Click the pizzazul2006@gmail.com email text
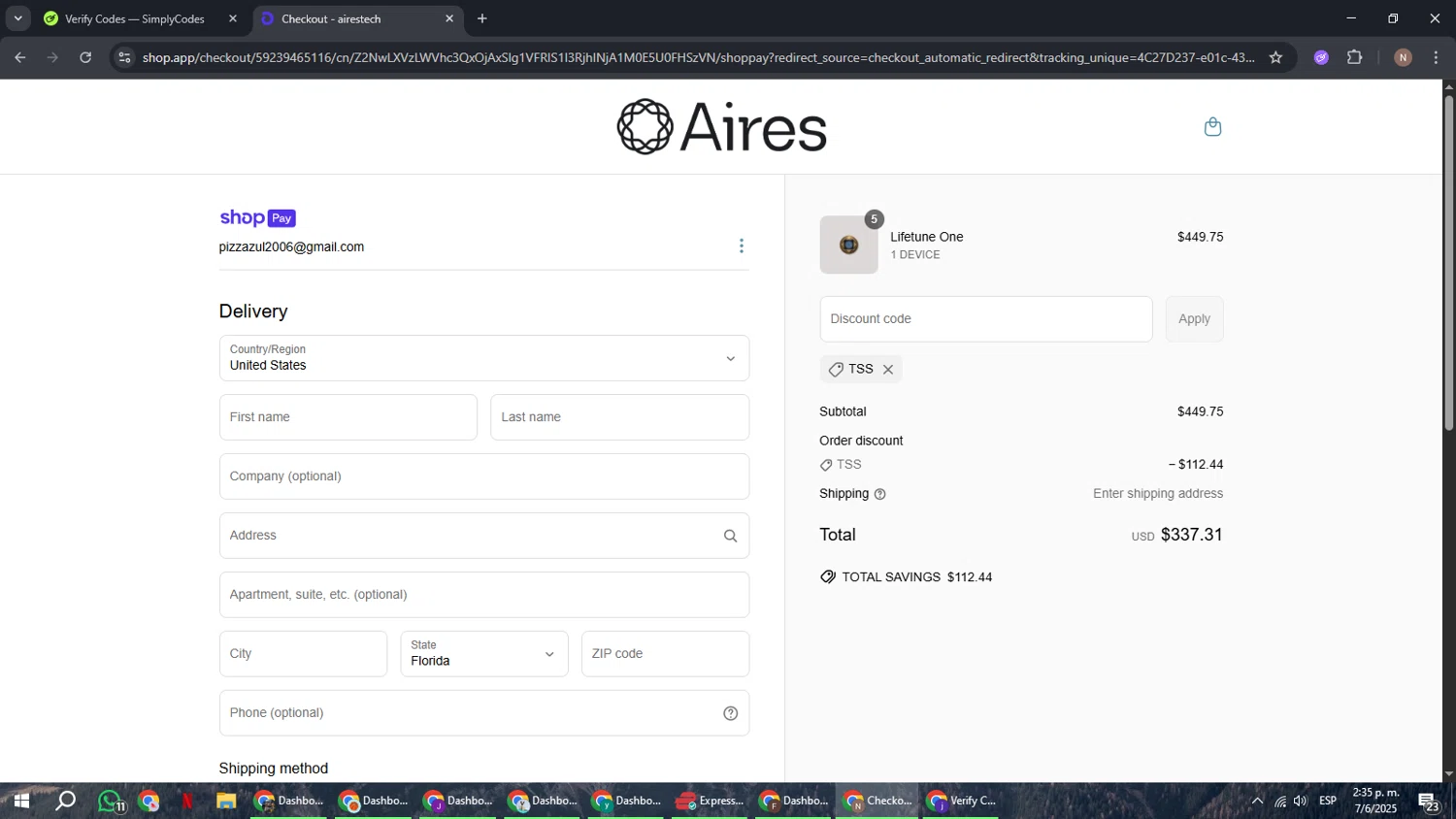The height and width of the screenshot is (819, 1456). click(x=291, y=247)
